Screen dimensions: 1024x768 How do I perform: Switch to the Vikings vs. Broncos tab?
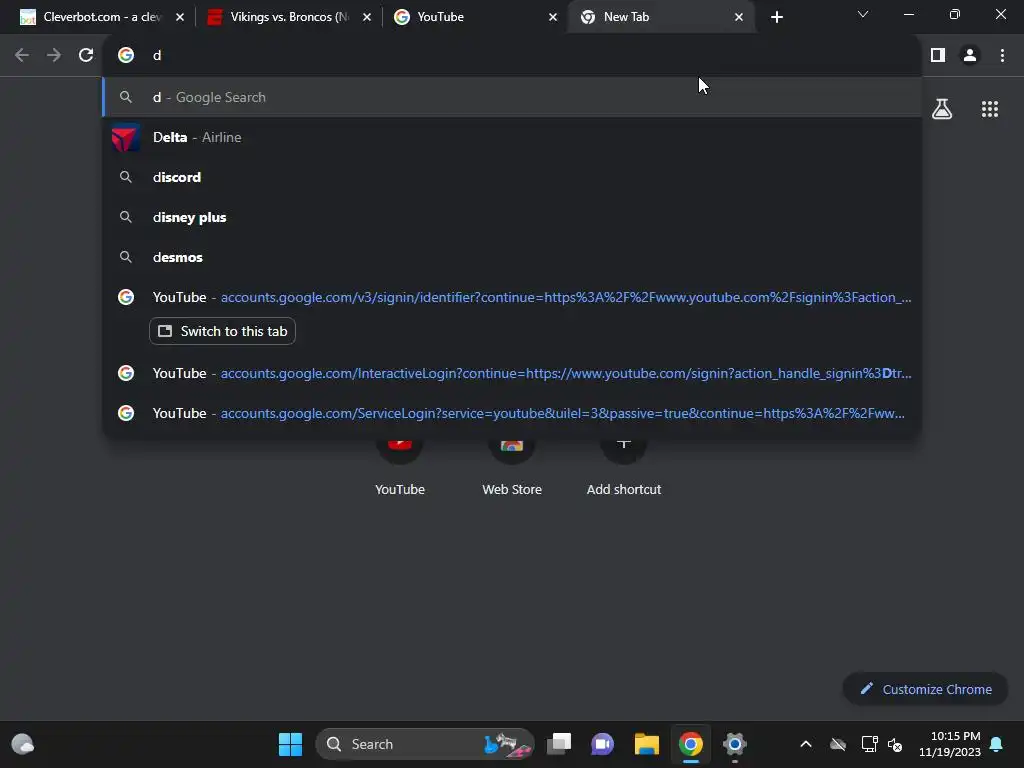287,17
